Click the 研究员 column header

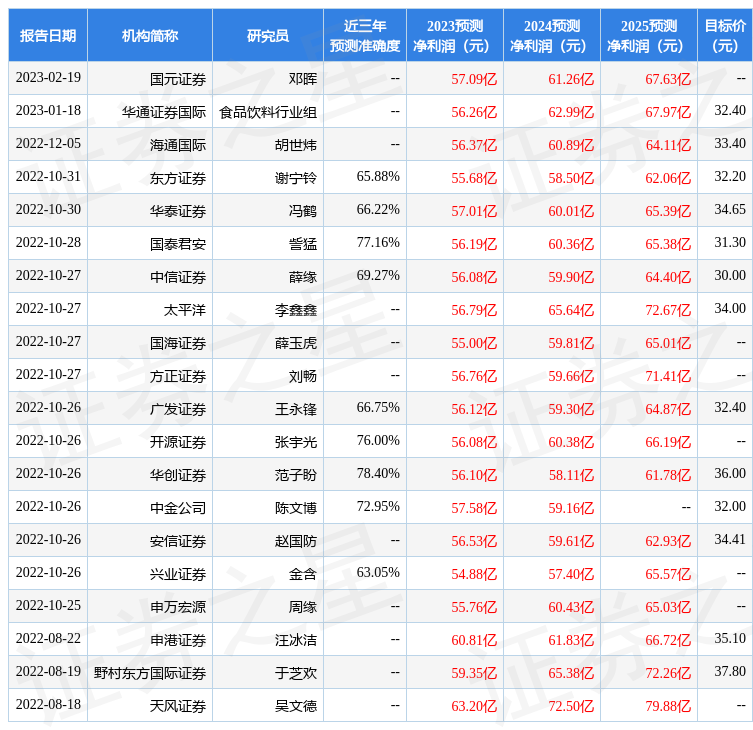268,35
